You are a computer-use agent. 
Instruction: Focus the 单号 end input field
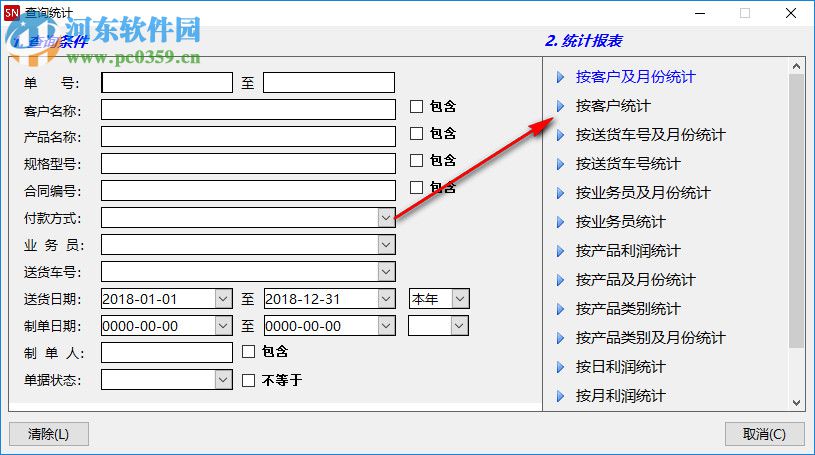click(329, 83)
